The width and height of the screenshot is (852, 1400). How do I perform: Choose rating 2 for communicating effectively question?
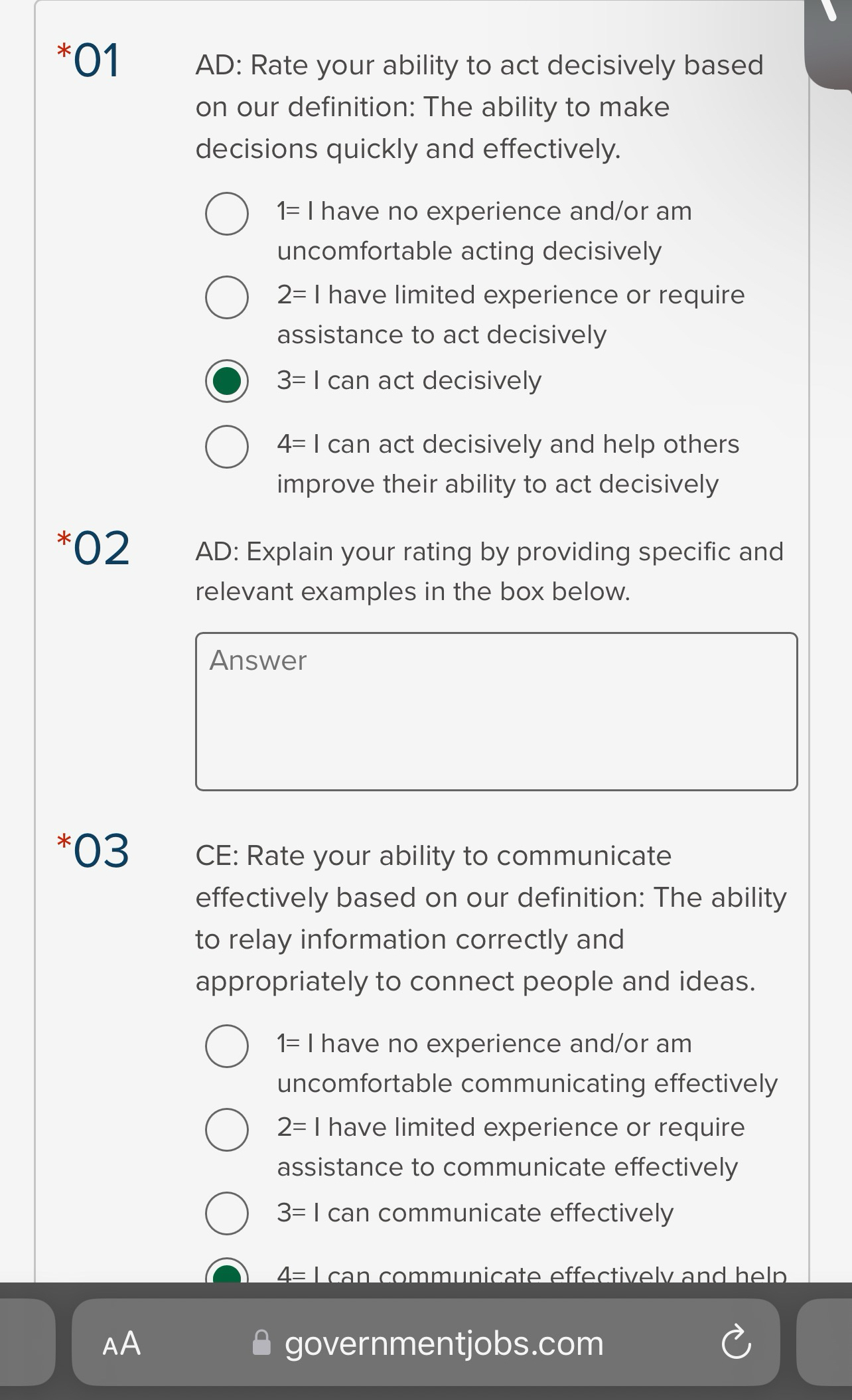tap(226, 1130)
